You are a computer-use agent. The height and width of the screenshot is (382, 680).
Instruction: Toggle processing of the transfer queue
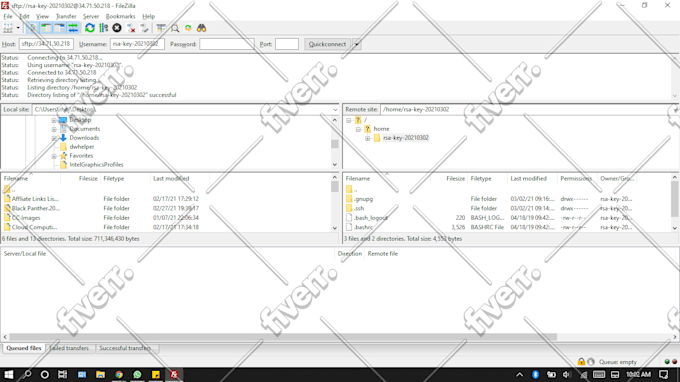point(103,28)
